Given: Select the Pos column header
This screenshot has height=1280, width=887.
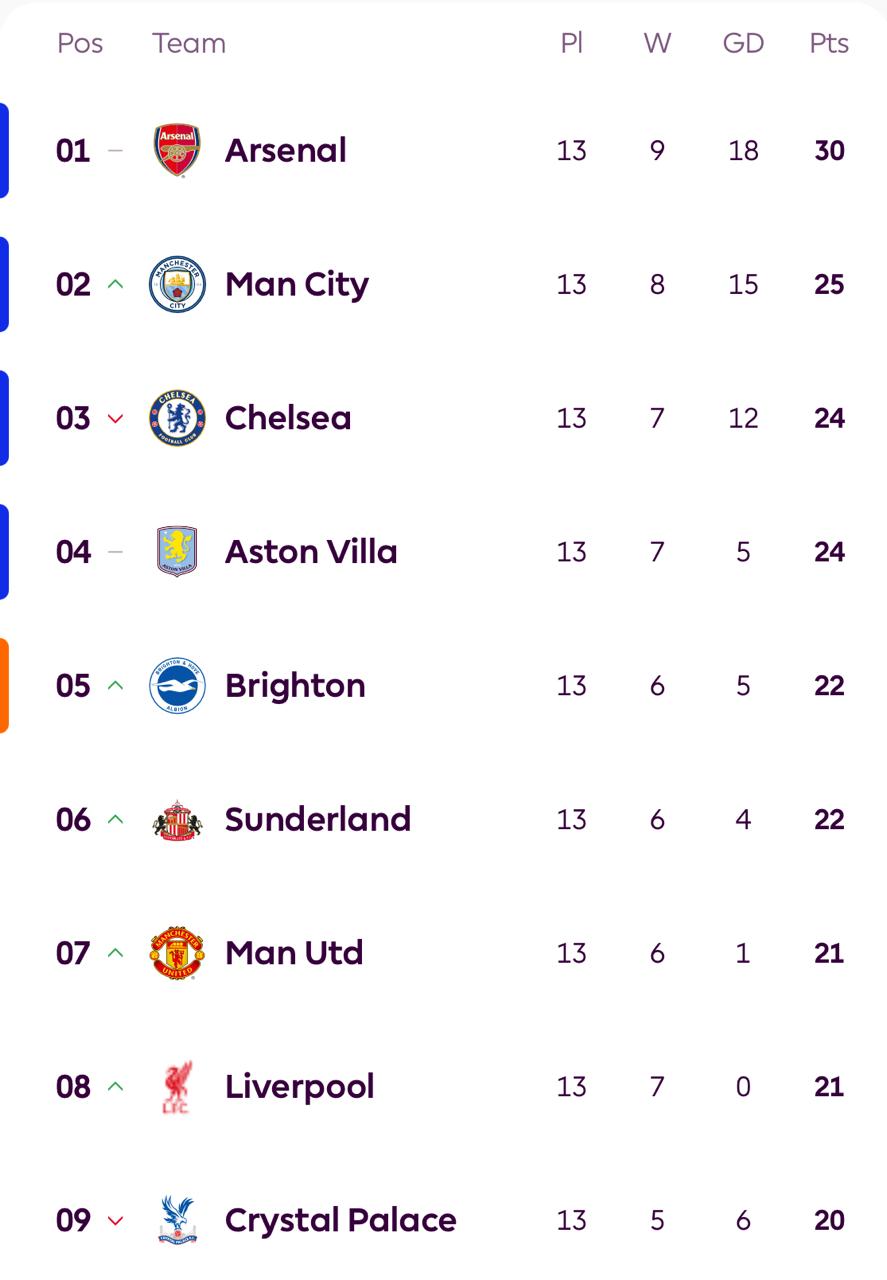Looking at the screenshot, I should [80, 44].
